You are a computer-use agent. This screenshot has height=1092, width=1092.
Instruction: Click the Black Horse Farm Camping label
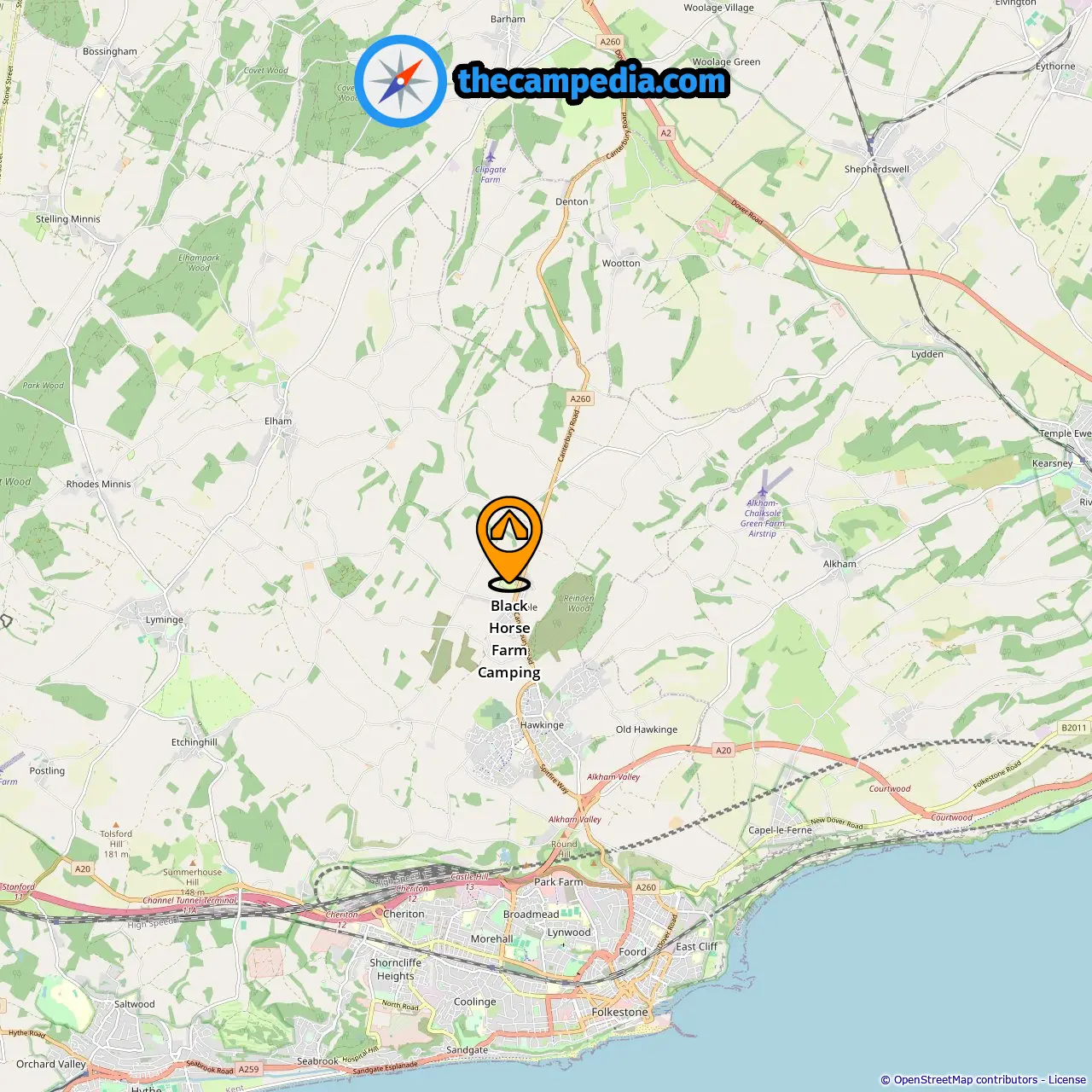point(509,639)
